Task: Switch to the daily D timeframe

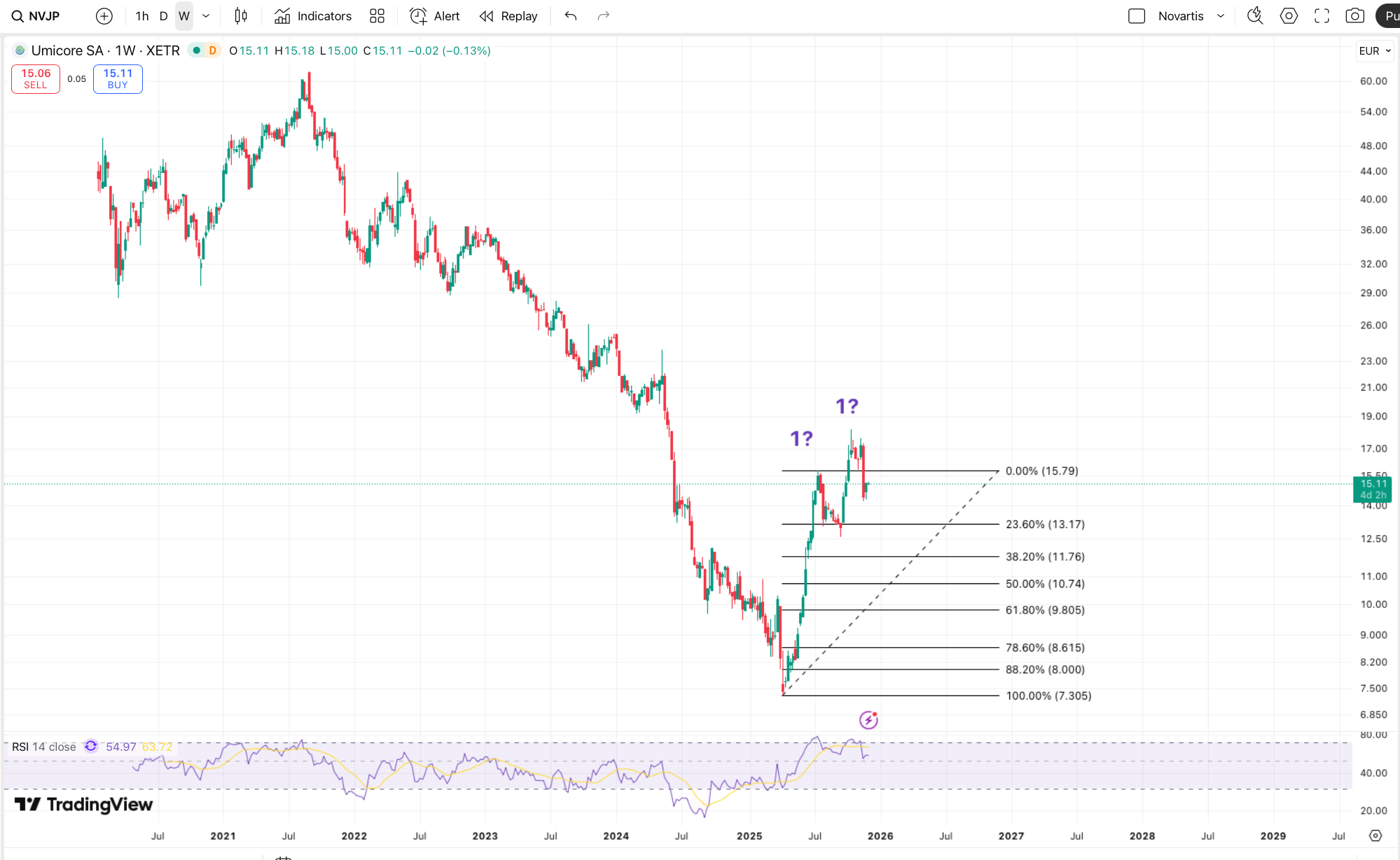Action: (164, 16)
